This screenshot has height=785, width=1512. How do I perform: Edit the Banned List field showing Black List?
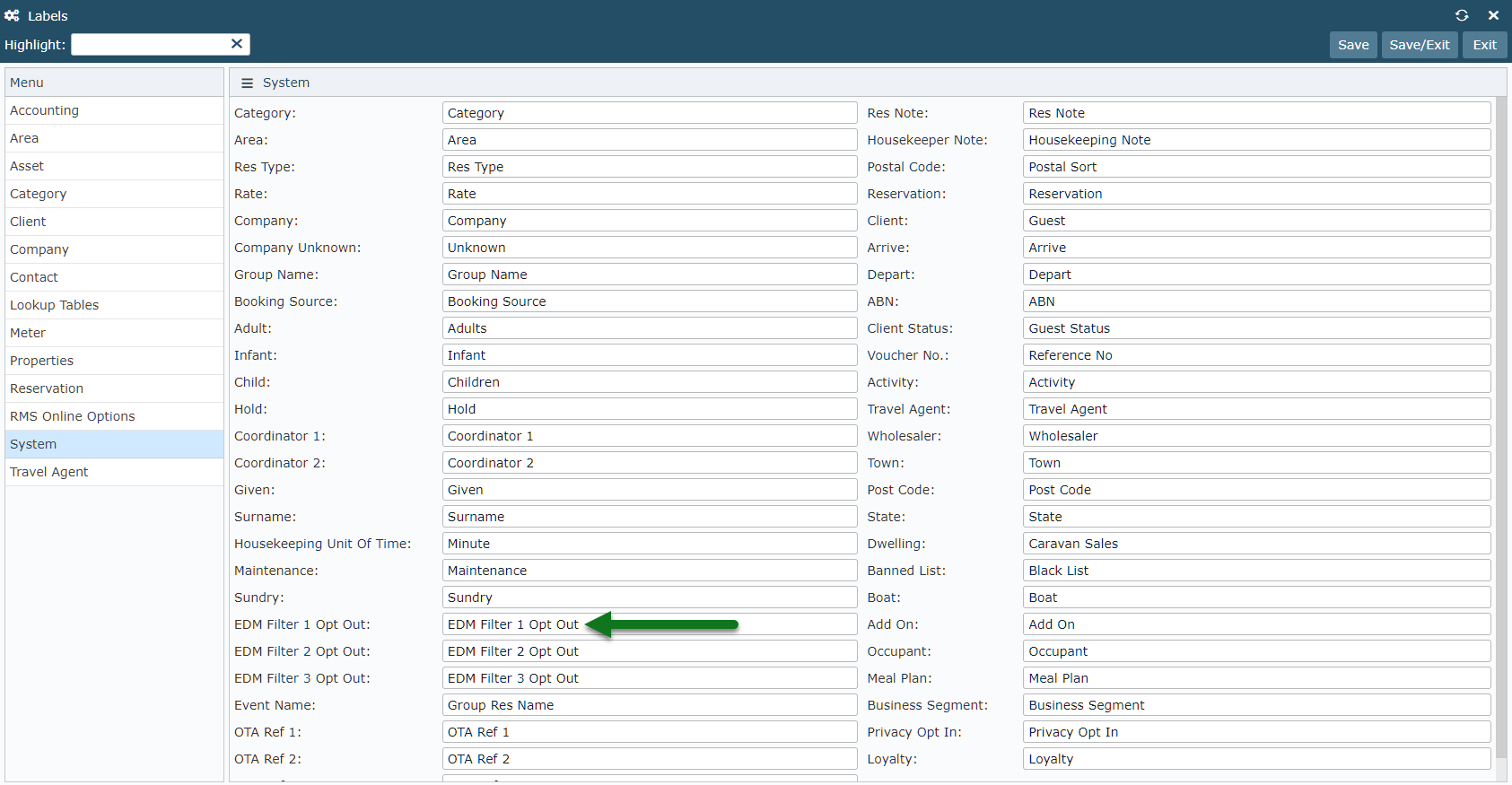1257,571
